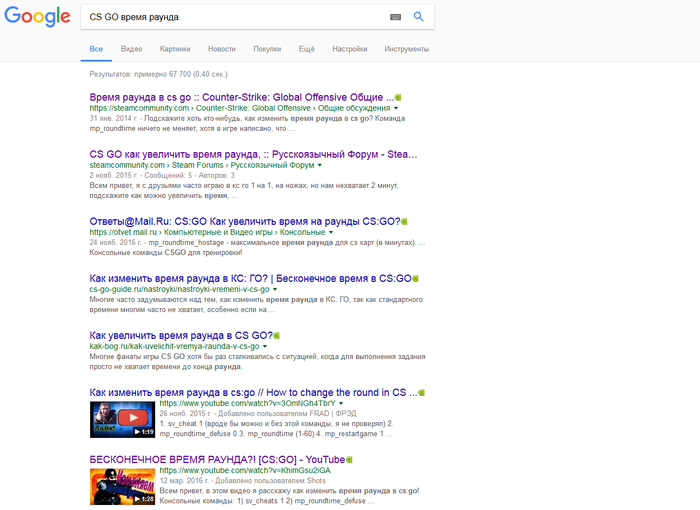Open 'БЕСКОНЕЧНОЕ ВРЕМЯ РАУНДА?! [CS:GO] - YouTube' result
Screen dimensions: 700x510
click(x=217, y=460)
